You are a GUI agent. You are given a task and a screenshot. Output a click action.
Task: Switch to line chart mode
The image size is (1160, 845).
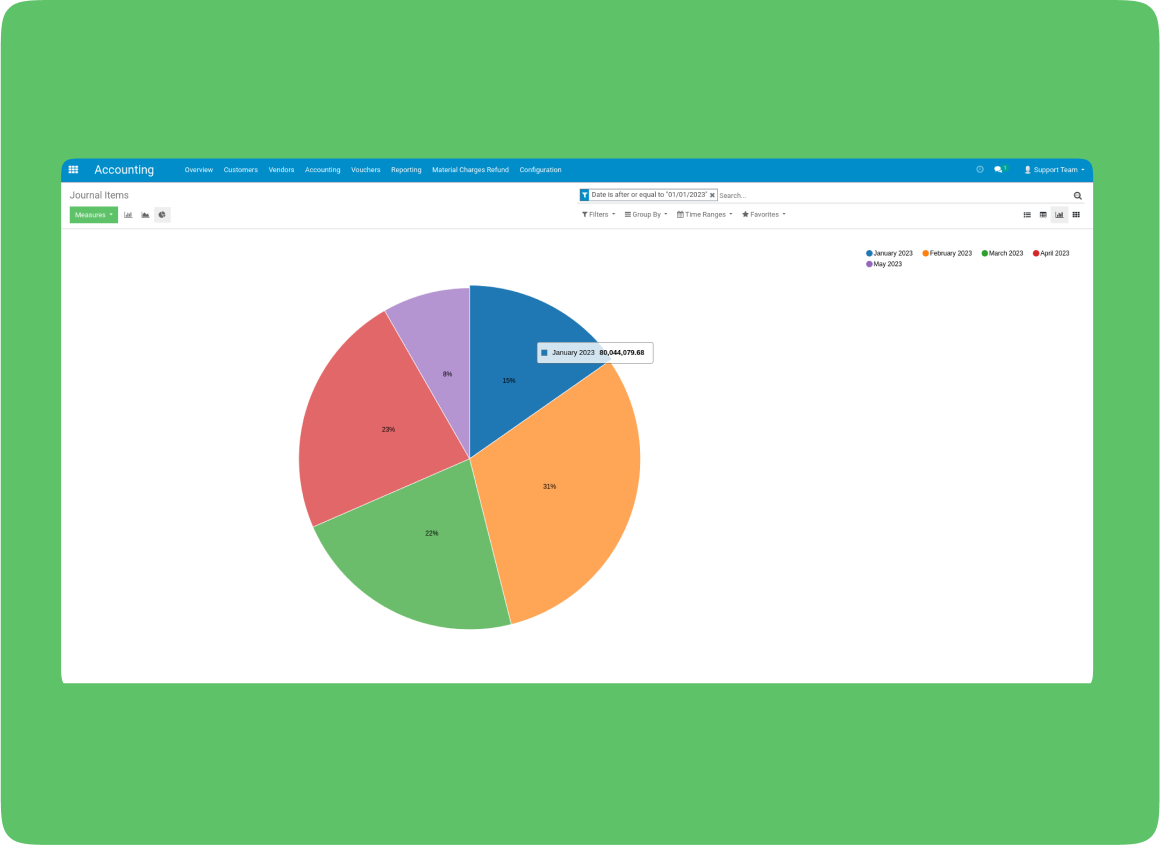tap(145, 215)
